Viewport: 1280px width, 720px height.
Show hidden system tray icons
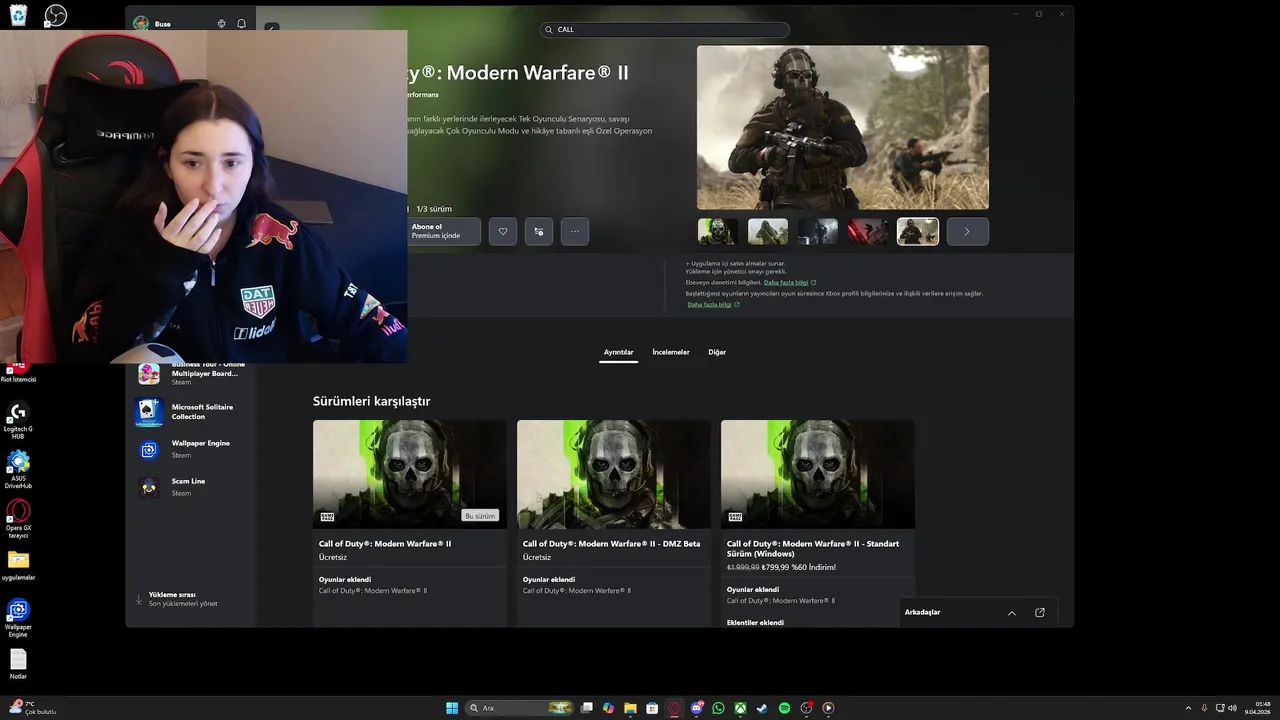click(1188, 708)
